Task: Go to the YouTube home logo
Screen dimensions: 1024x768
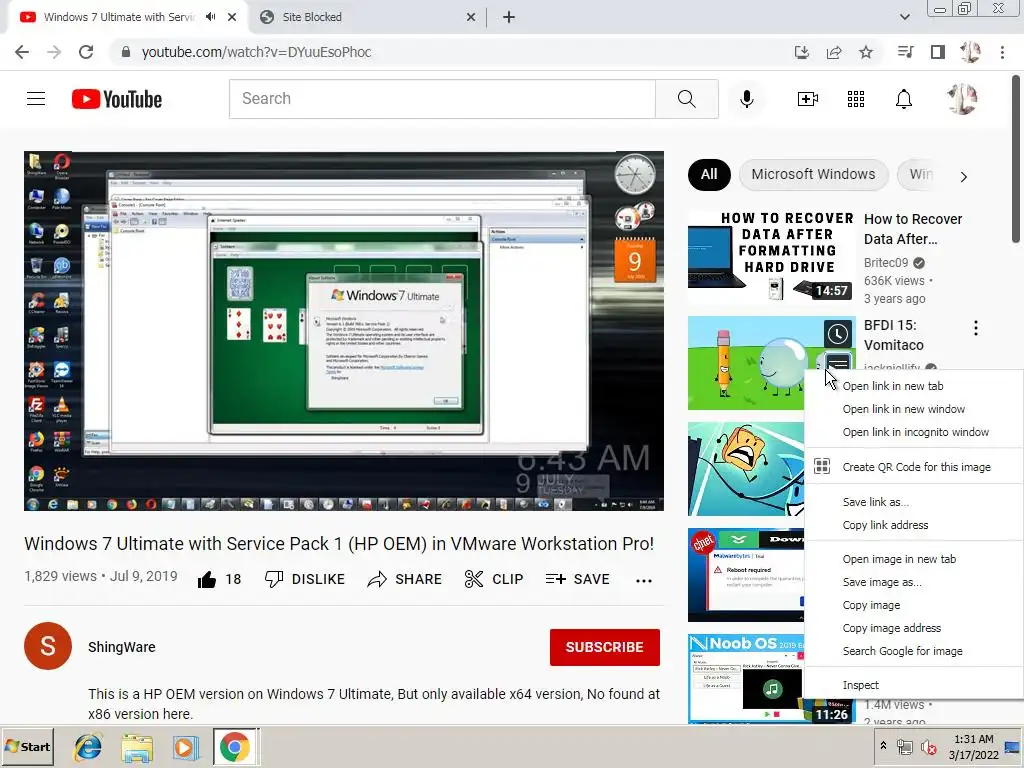Action: (117, 99)
